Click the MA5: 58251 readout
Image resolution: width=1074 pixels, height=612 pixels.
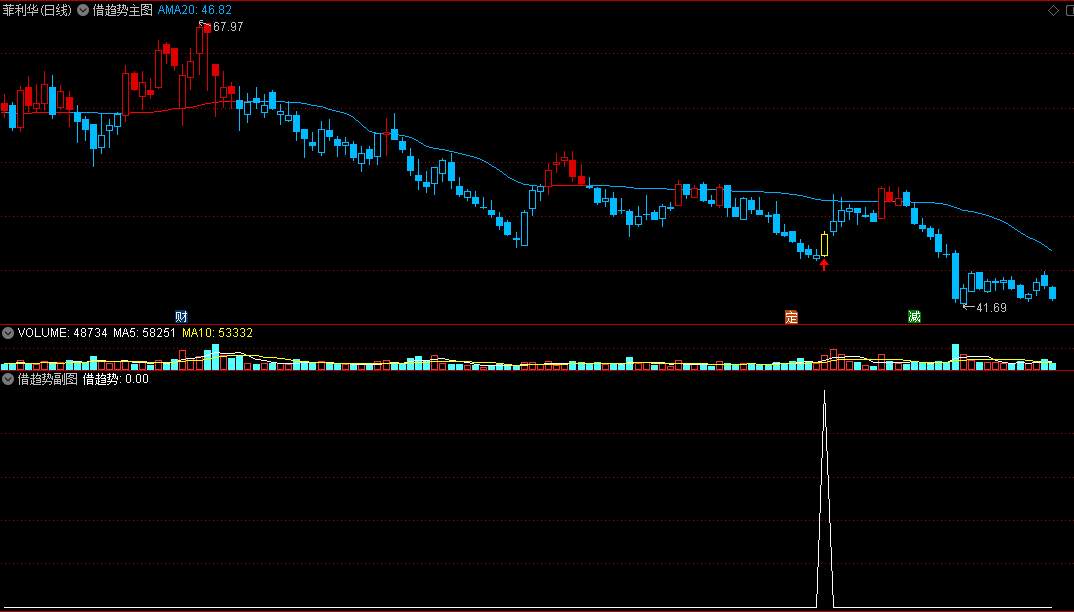144,333
